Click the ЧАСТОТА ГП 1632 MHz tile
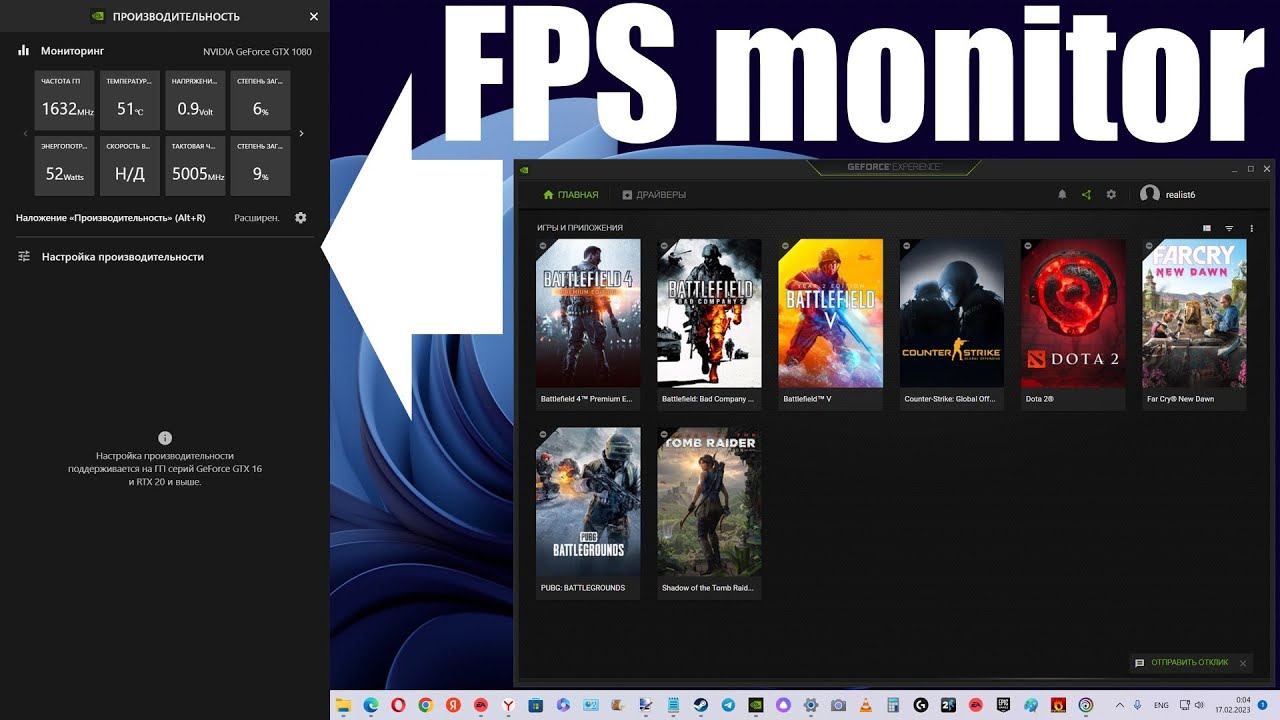This screenshot has height=720, width=1280. (64, 101)
